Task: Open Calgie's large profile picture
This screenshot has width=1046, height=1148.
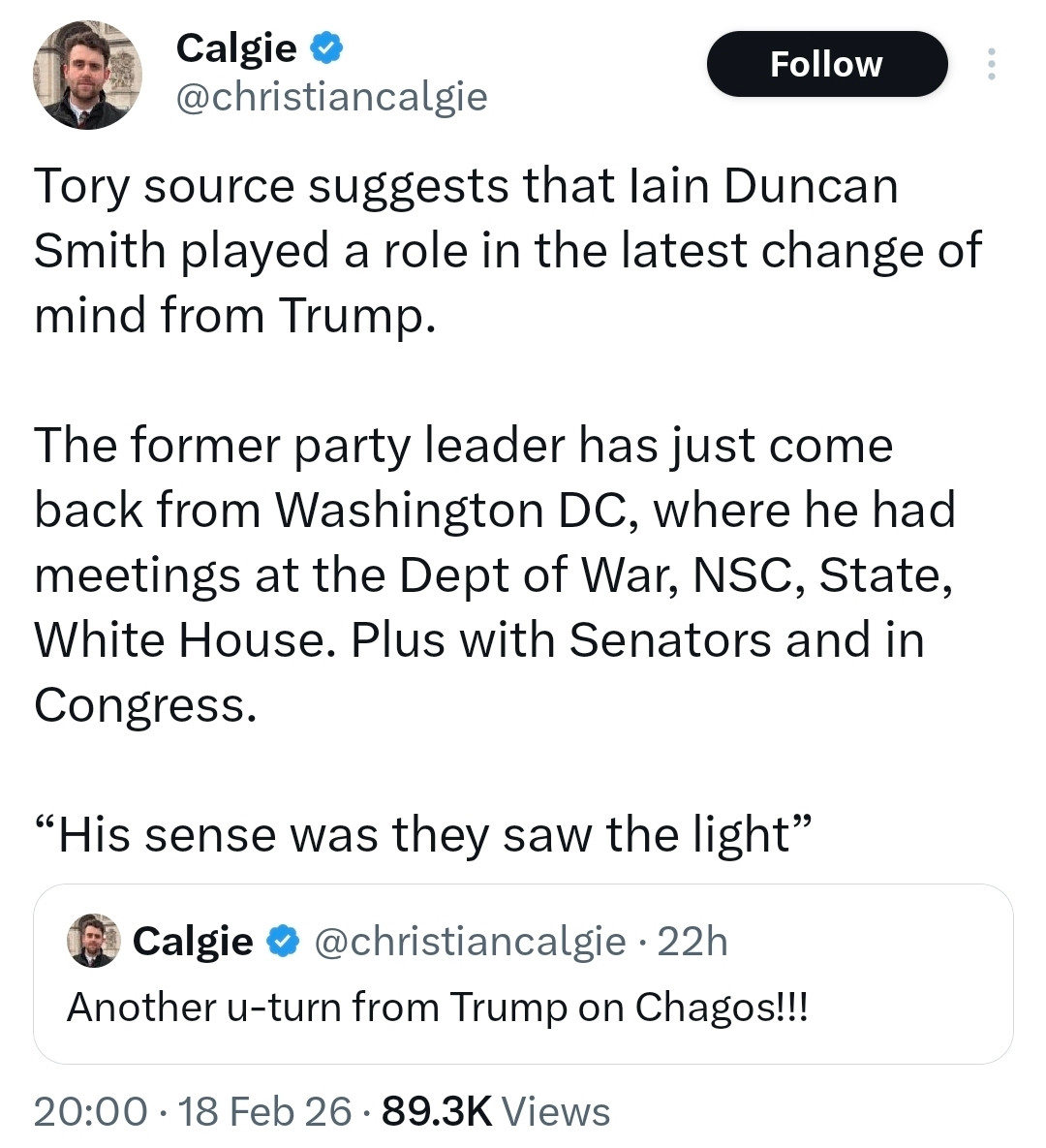Action: tap(87, 76)
